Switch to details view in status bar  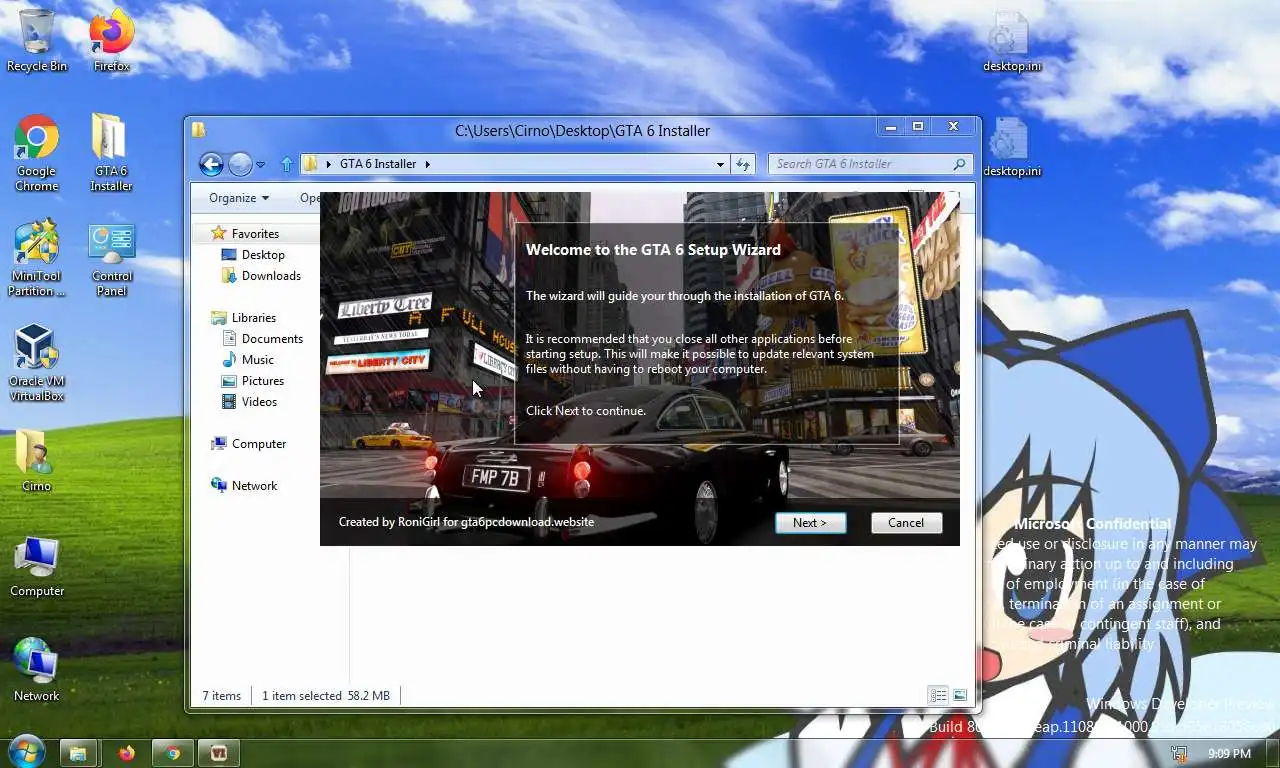pyautogui.click(x=938, y=695)
